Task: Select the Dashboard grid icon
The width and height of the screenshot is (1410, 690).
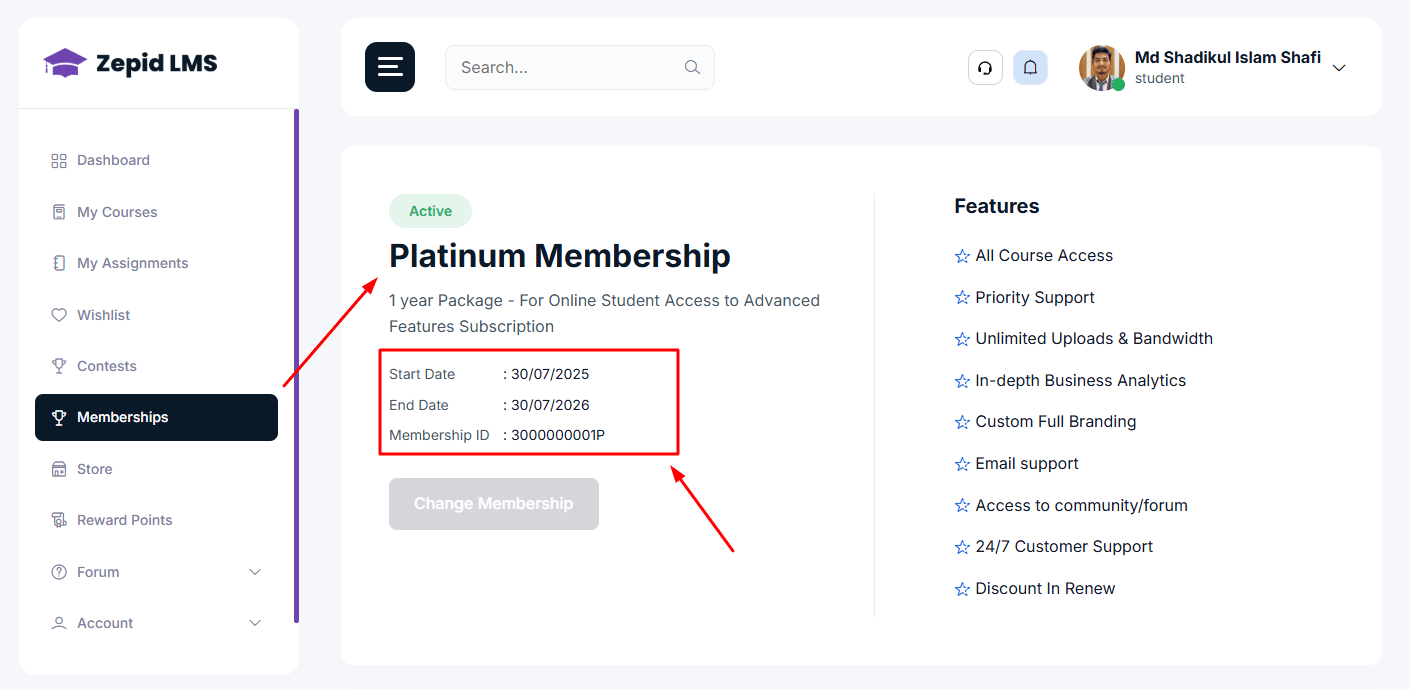Action: 59,160
